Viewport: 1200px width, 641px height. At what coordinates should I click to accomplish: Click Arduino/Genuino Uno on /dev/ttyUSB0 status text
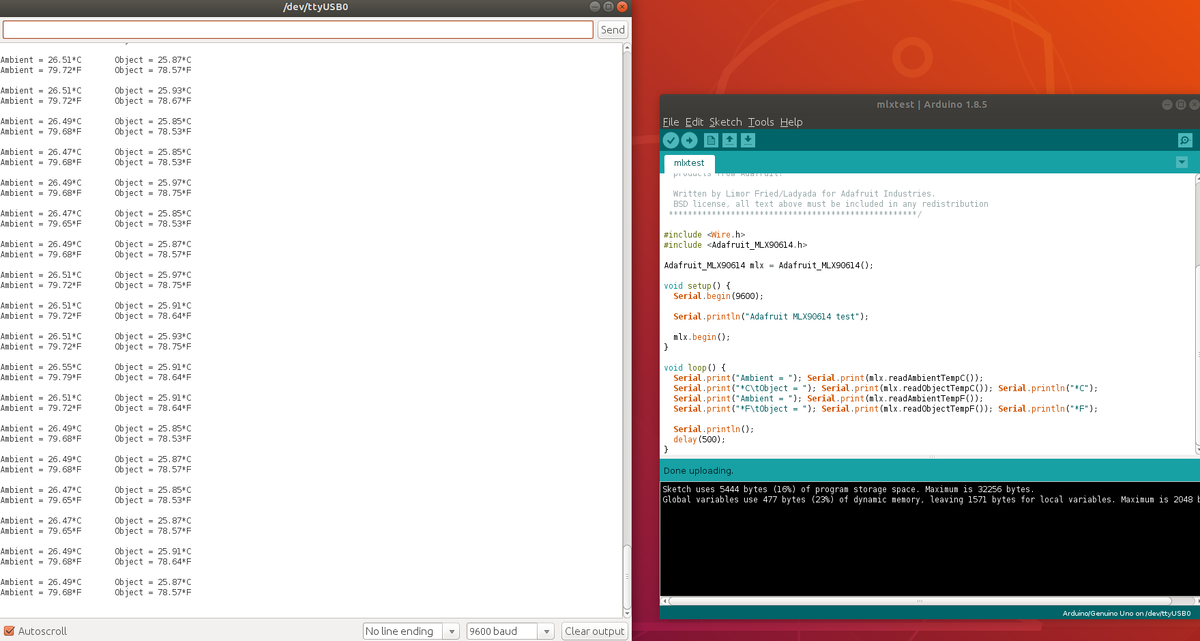tap(1126, 613)
